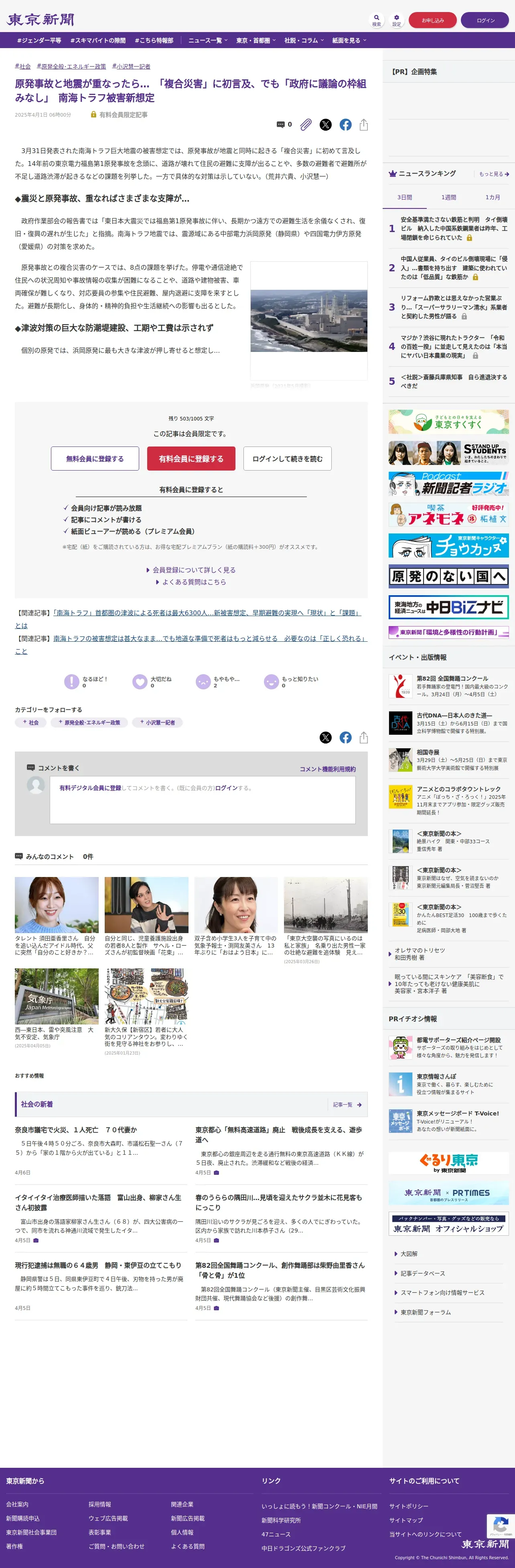Open the nuclear plant article photo

click(x=309, y=321)
